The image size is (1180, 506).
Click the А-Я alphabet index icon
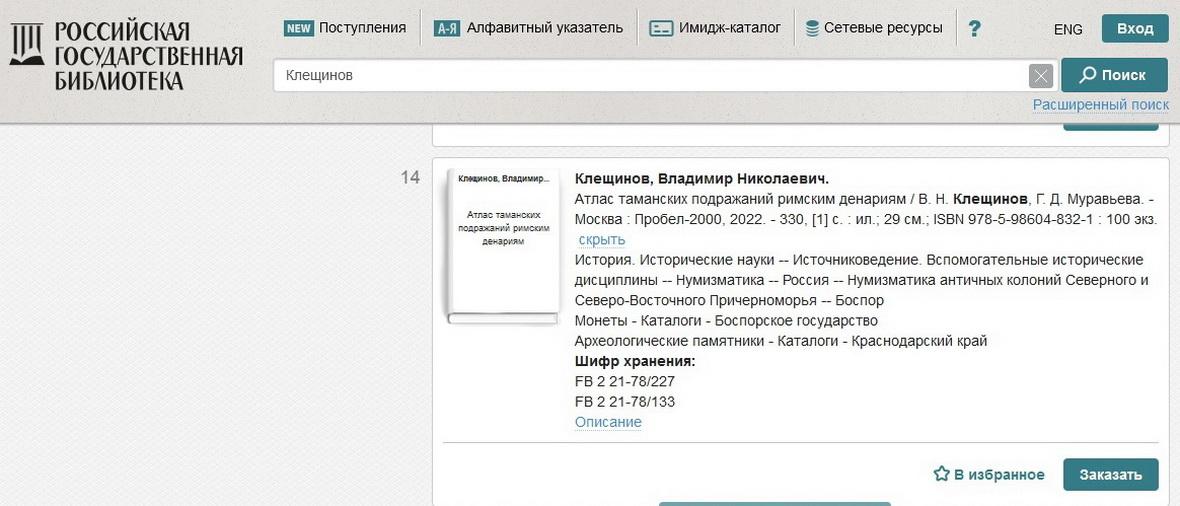[447, 29]
